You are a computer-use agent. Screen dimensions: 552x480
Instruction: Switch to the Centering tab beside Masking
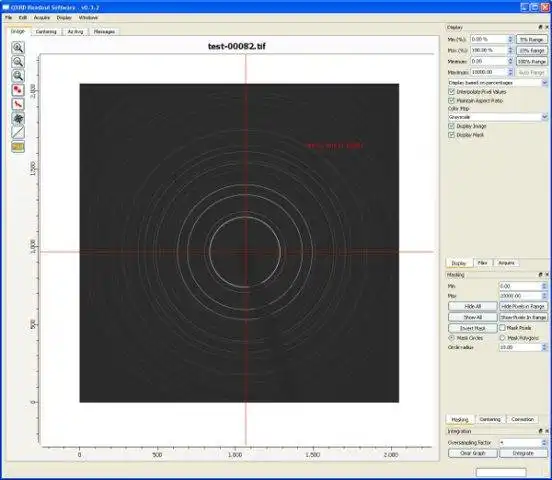point(490,419)
